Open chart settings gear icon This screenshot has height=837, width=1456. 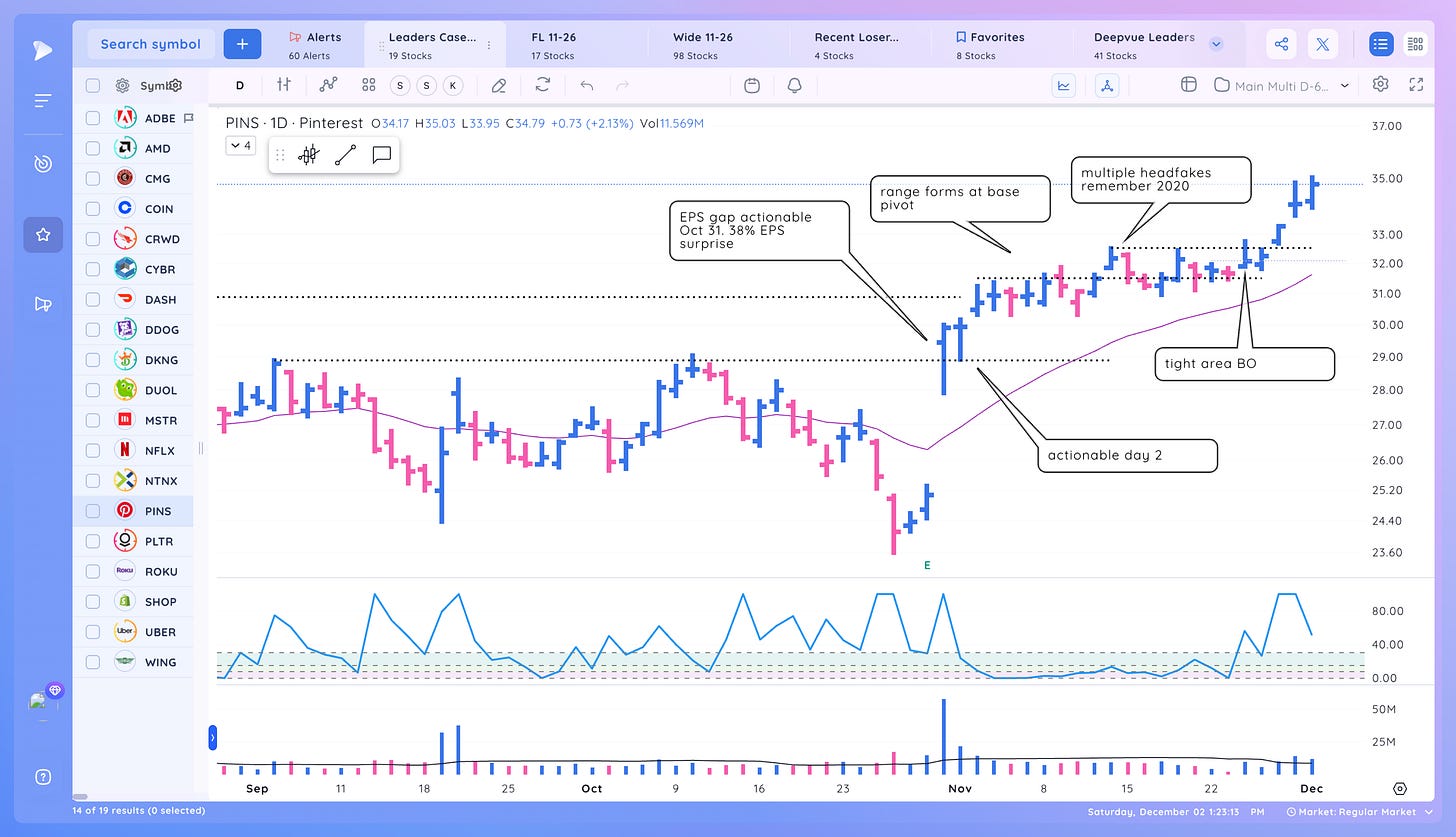tap(1381, 84)
